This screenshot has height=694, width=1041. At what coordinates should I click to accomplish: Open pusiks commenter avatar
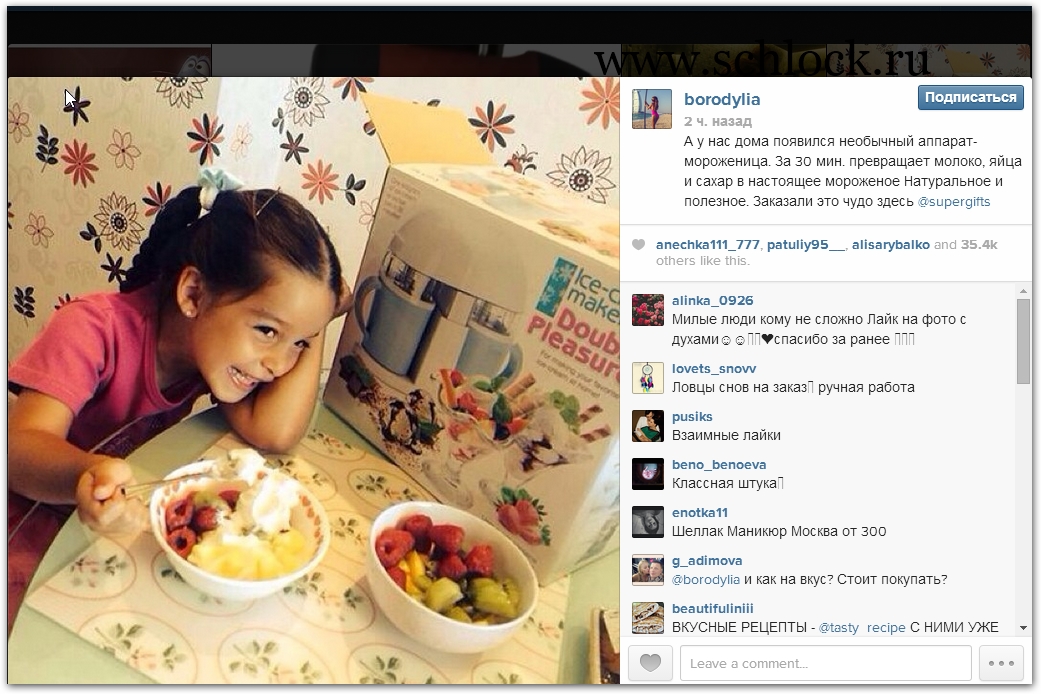[x=647, y=426]
